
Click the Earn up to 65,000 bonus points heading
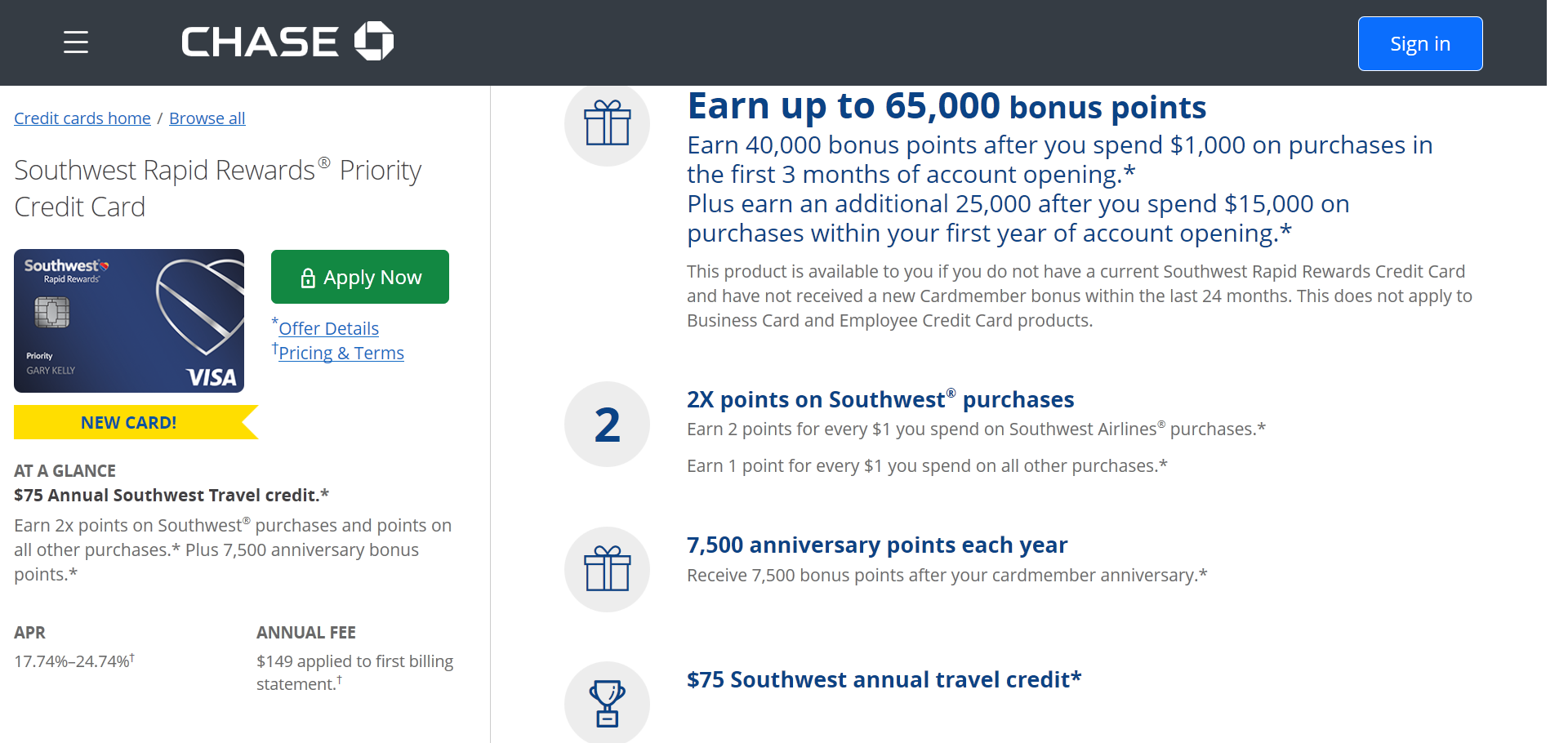(x=947, y=106)
